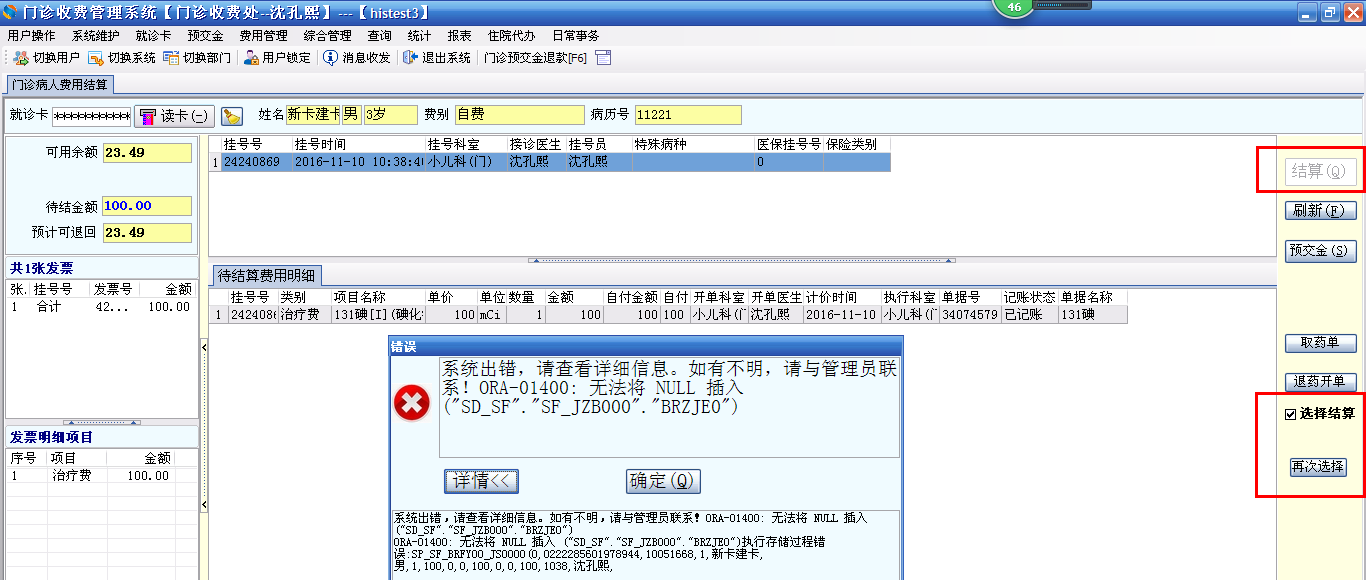Image resolution: width=1366 pixels, height=580 pixels.
Task: Click the 退药开单 button
Action: (x=1320, y=382)
